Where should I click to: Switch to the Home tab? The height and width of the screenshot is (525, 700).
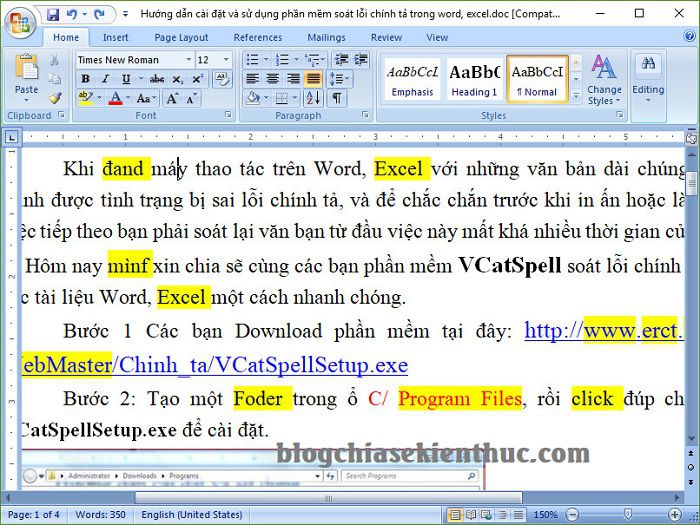[x=66, y=38]
